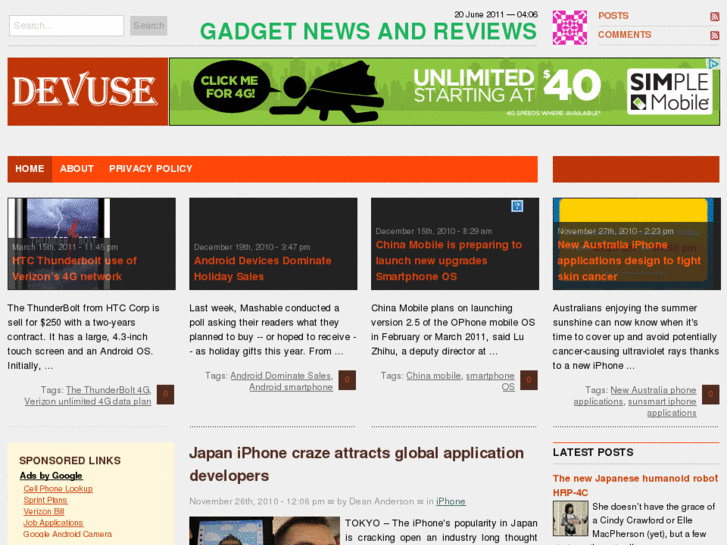Click date text '20 June 2011 — 04:06'
Image resolution: width=727 pixels, height=545 pixels.
click(x=496, y=14)
